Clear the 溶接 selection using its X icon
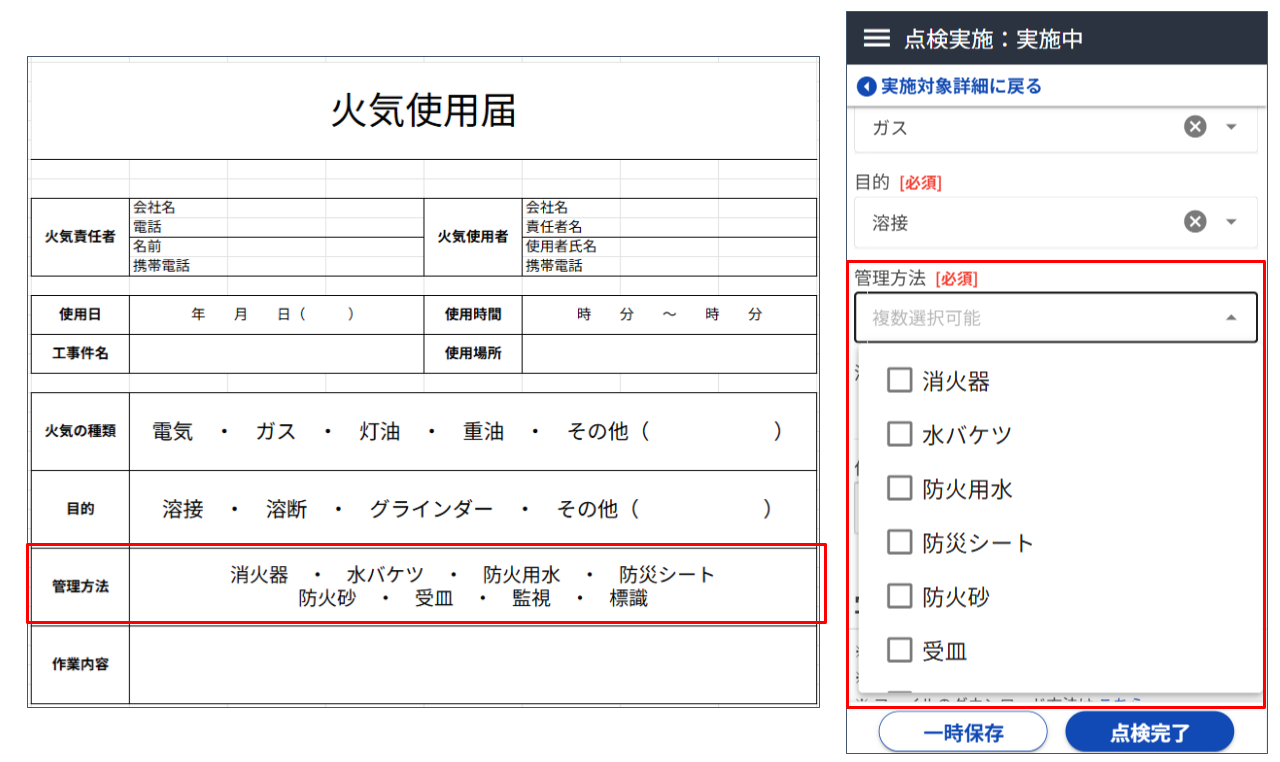This screenshot has width=1280, height=762. tap(1194, 221)
